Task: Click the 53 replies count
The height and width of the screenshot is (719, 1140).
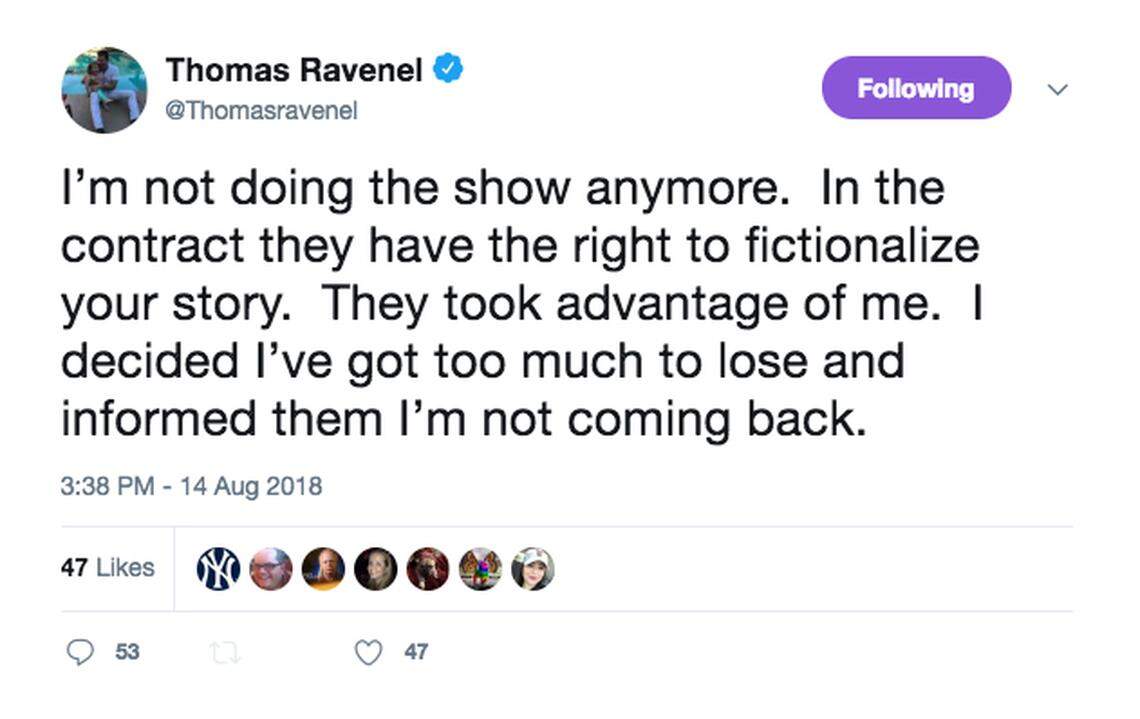Action: pyautogui.click(x=127, y=652)
